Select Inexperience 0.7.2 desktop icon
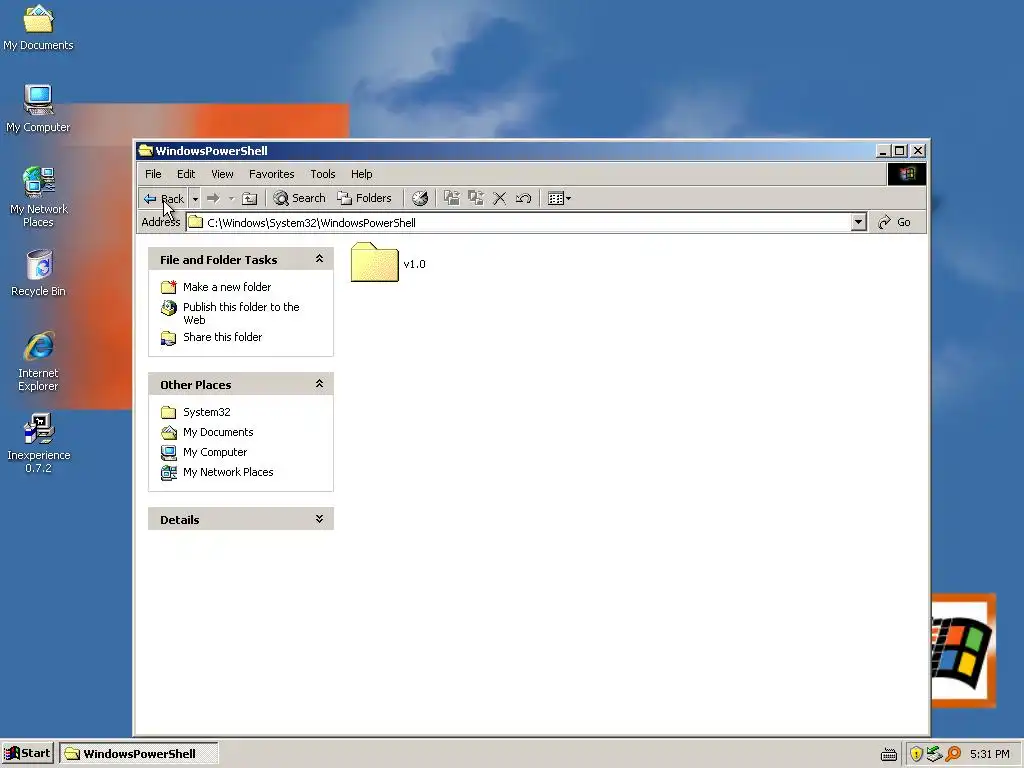1024x768 pixels. pos(39,443)
